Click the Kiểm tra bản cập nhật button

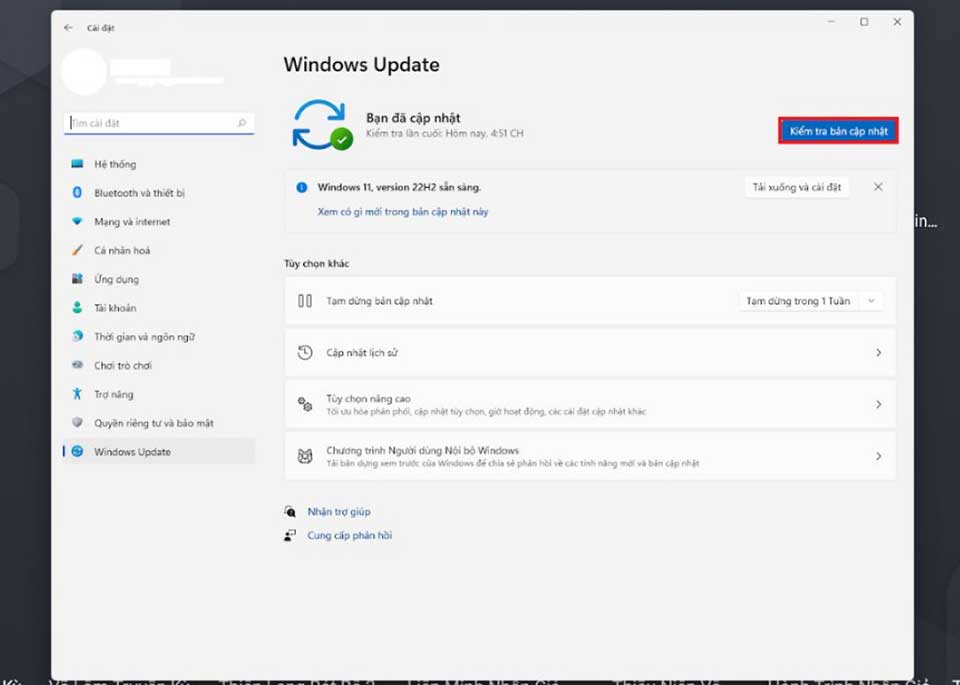tap(838, 131)
